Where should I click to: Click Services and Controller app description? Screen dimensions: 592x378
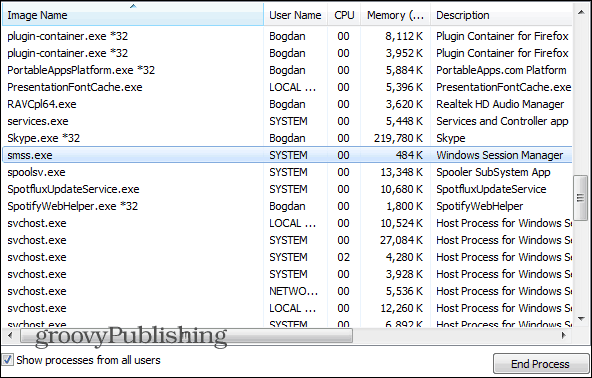502,121
